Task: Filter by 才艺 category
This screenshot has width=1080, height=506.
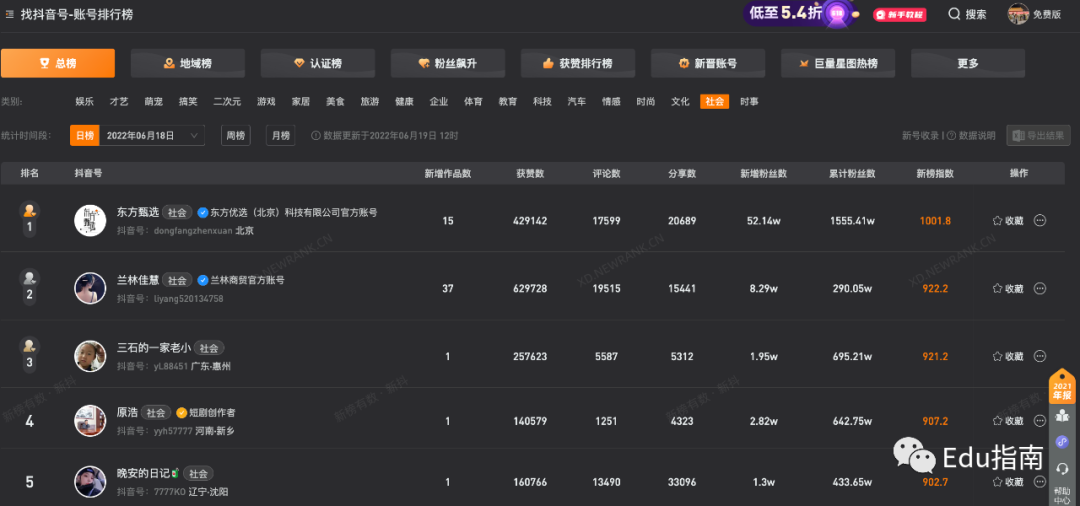Action: click(118, 101)
